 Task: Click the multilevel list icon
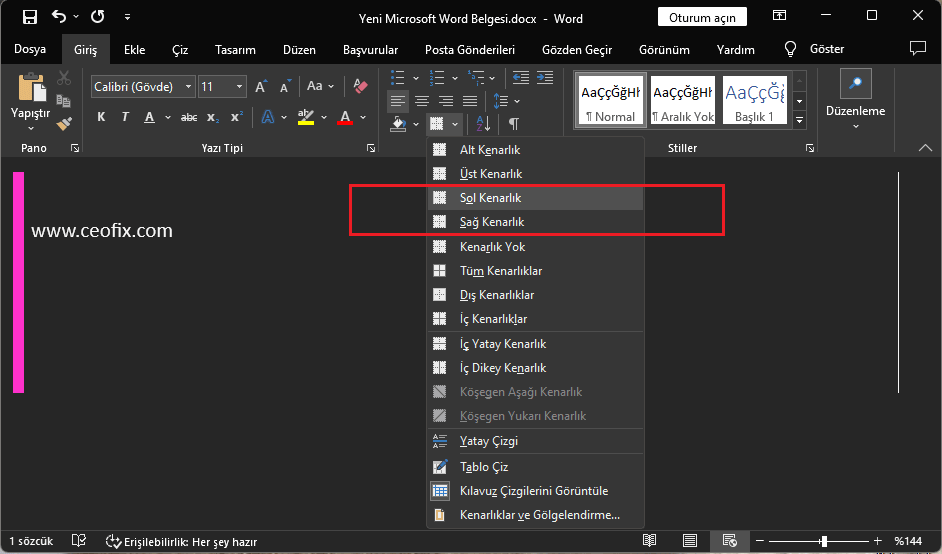(x=476, y=78)
